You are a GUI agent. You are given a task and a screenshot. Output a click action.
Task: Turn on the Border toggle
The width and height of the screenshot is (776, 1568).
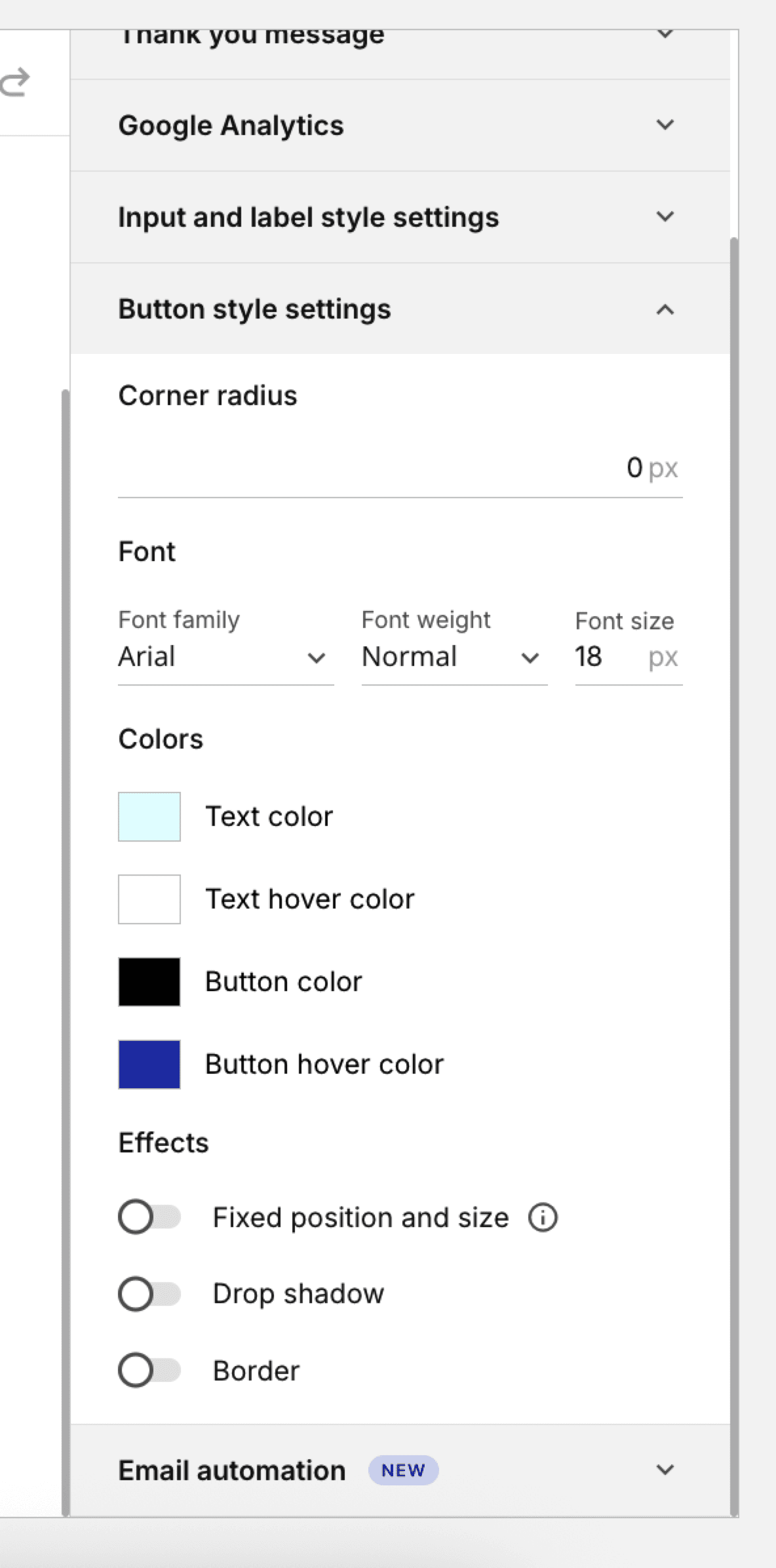[x=149, y=1371]
